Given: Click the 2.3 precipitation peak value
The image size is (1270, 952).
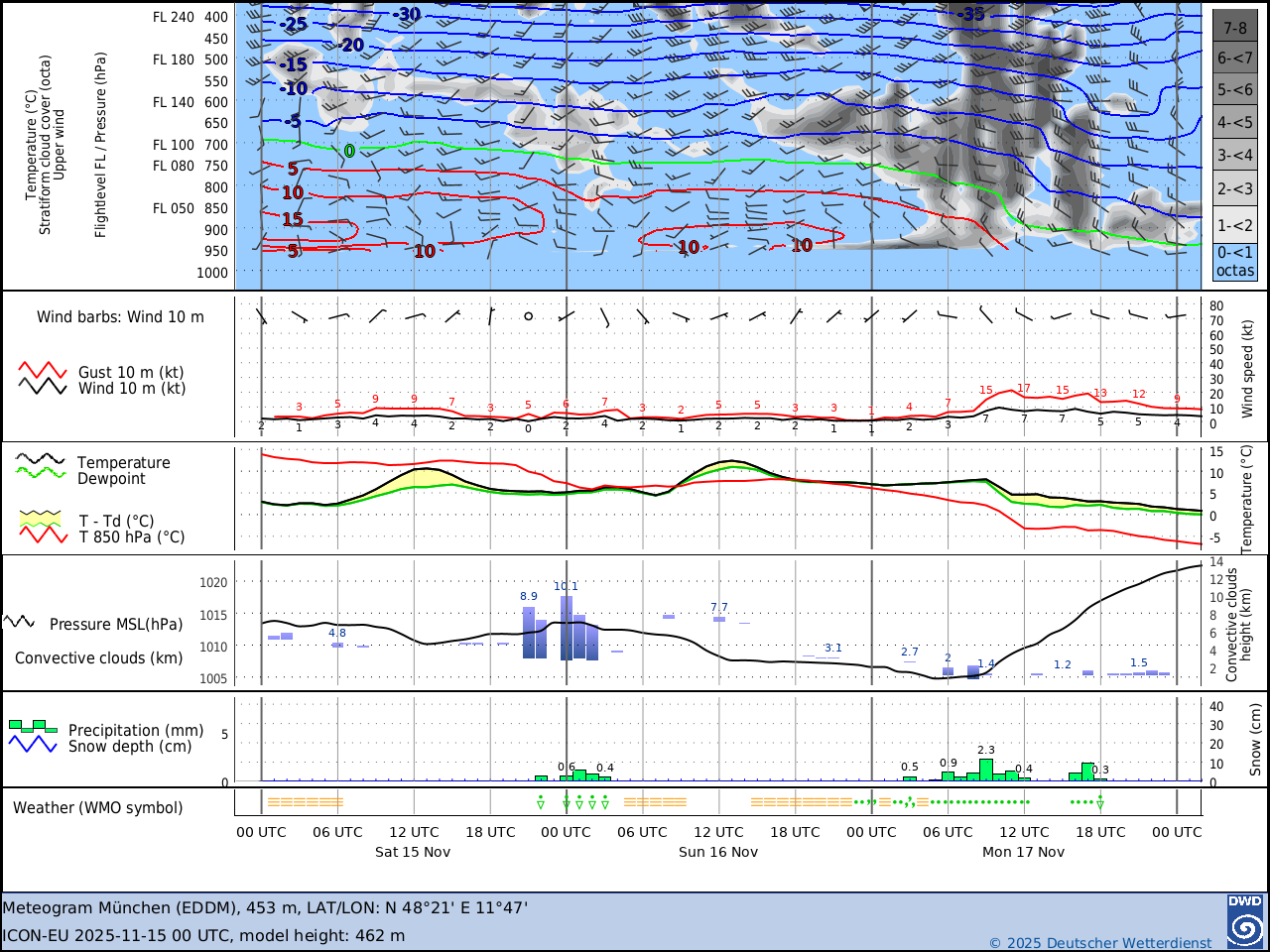Looking at the screenshot, I should pos(986,750).
